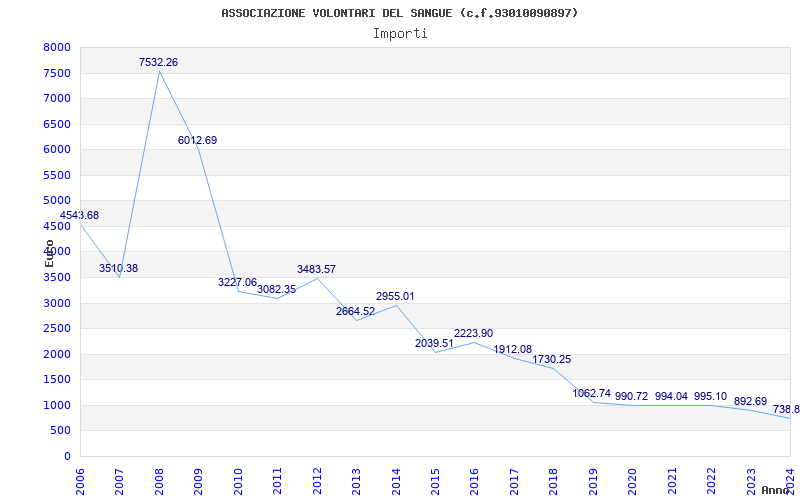The height and width of the screenshot is (500, 800).
Task: Click the 3082.35 data label
Action: pos(277,289)
